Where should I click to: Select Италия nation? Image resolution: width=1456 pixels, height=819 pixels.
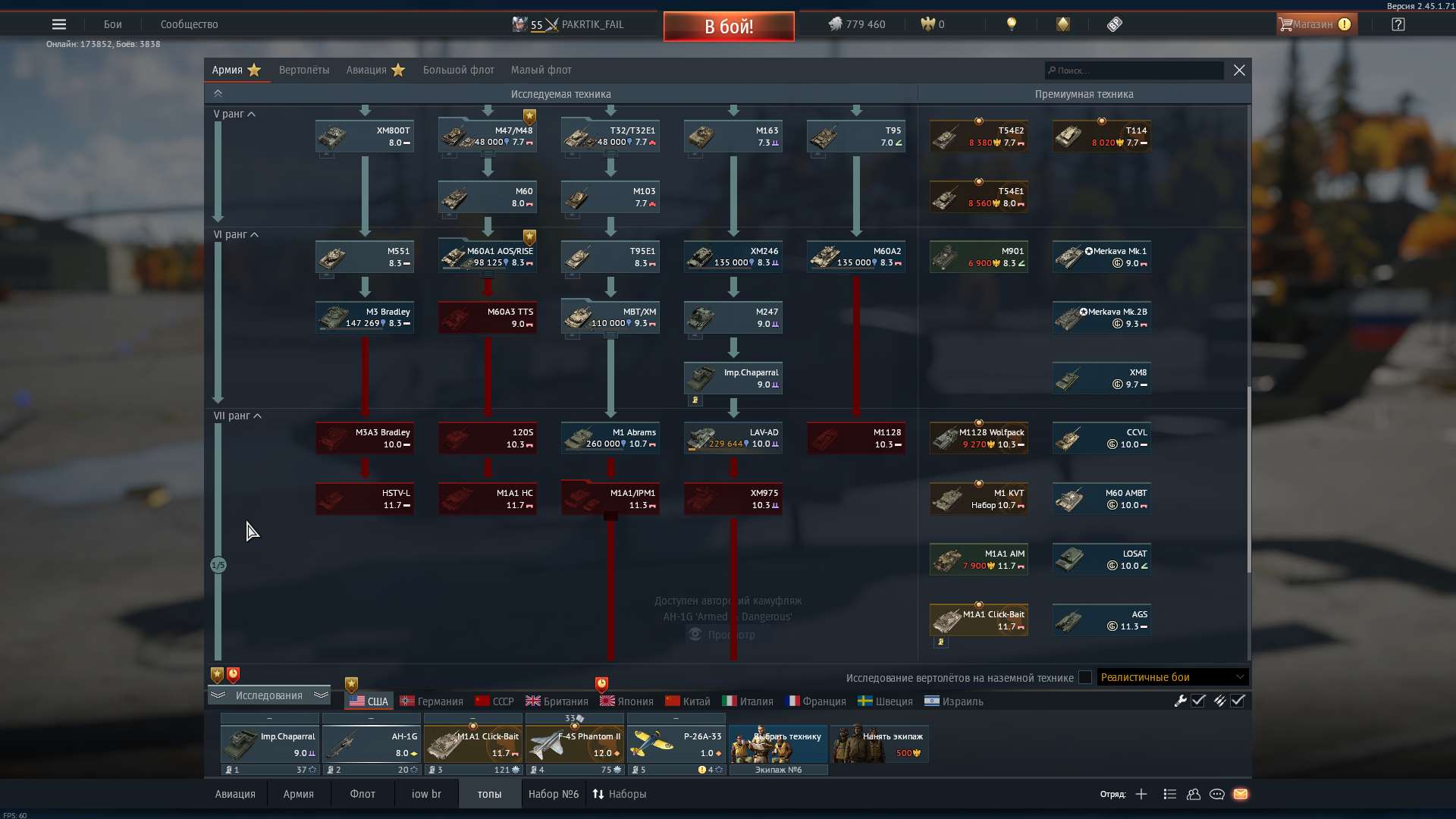[748, 701]
